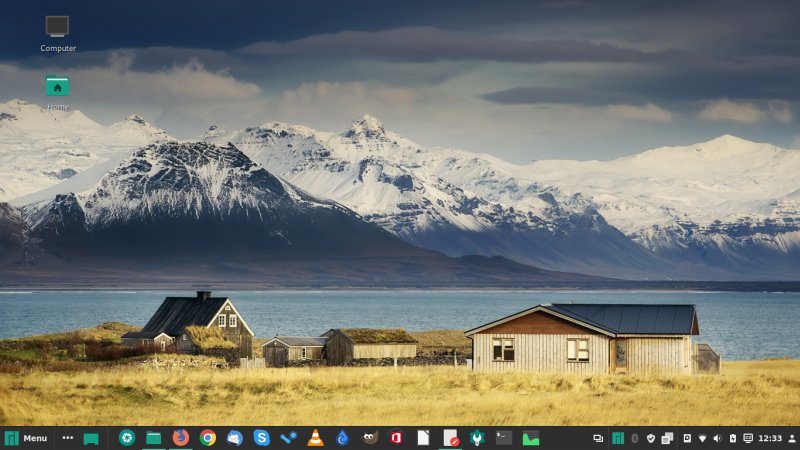Click the removable drives tray icon
Image resolution: width=800 pixels, height=450 pixels.
(687, 438)
